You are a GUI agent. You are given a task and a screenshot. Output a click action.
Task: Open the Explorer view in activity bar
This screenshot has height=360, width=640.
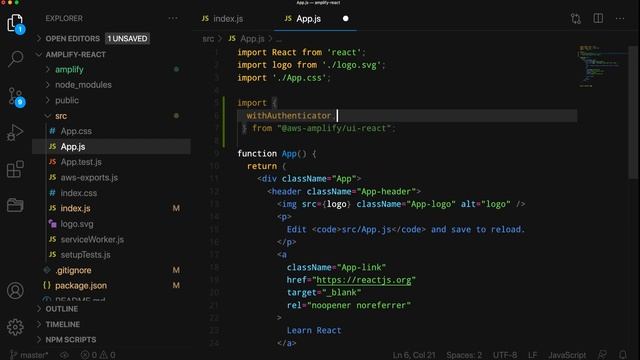point(15,23)
